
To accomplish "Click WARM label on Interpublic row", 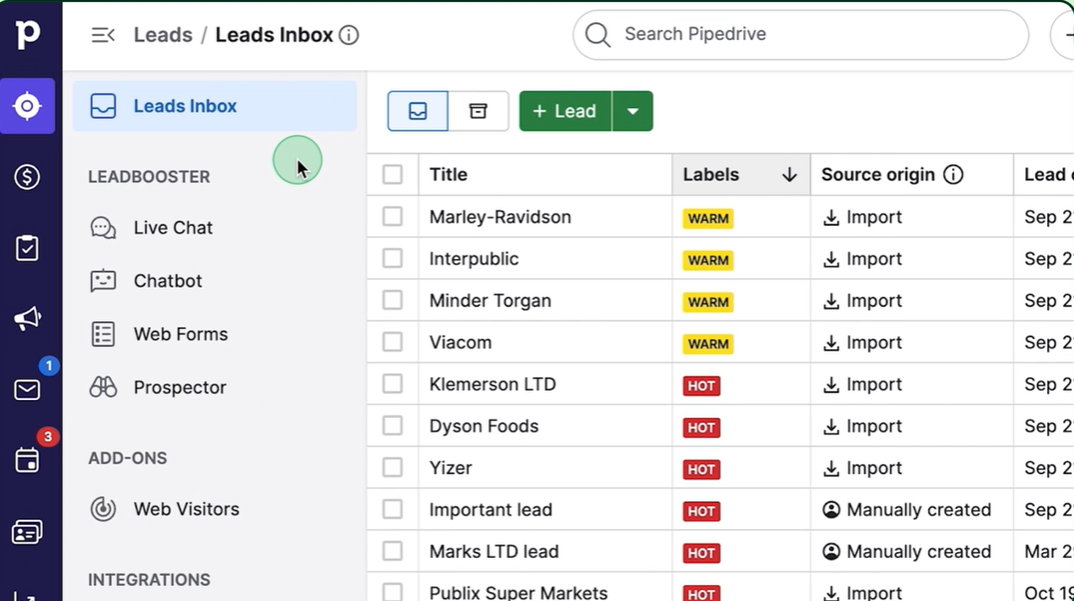I will coord(708,260).
